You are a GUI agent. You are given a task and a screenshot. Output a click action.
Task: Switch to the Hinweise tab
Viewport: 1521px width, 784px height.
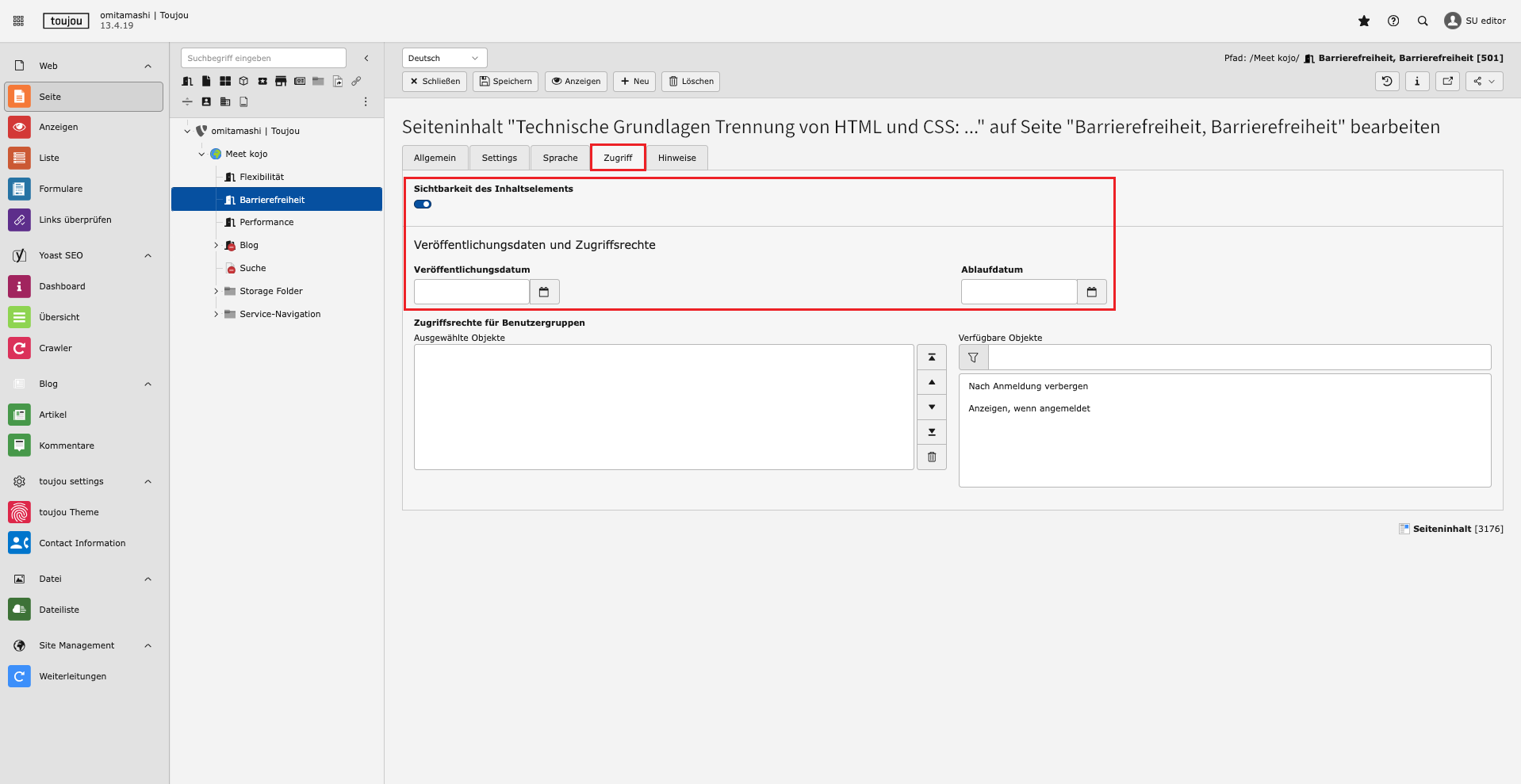pyautogui.click(x=676, y=158)
